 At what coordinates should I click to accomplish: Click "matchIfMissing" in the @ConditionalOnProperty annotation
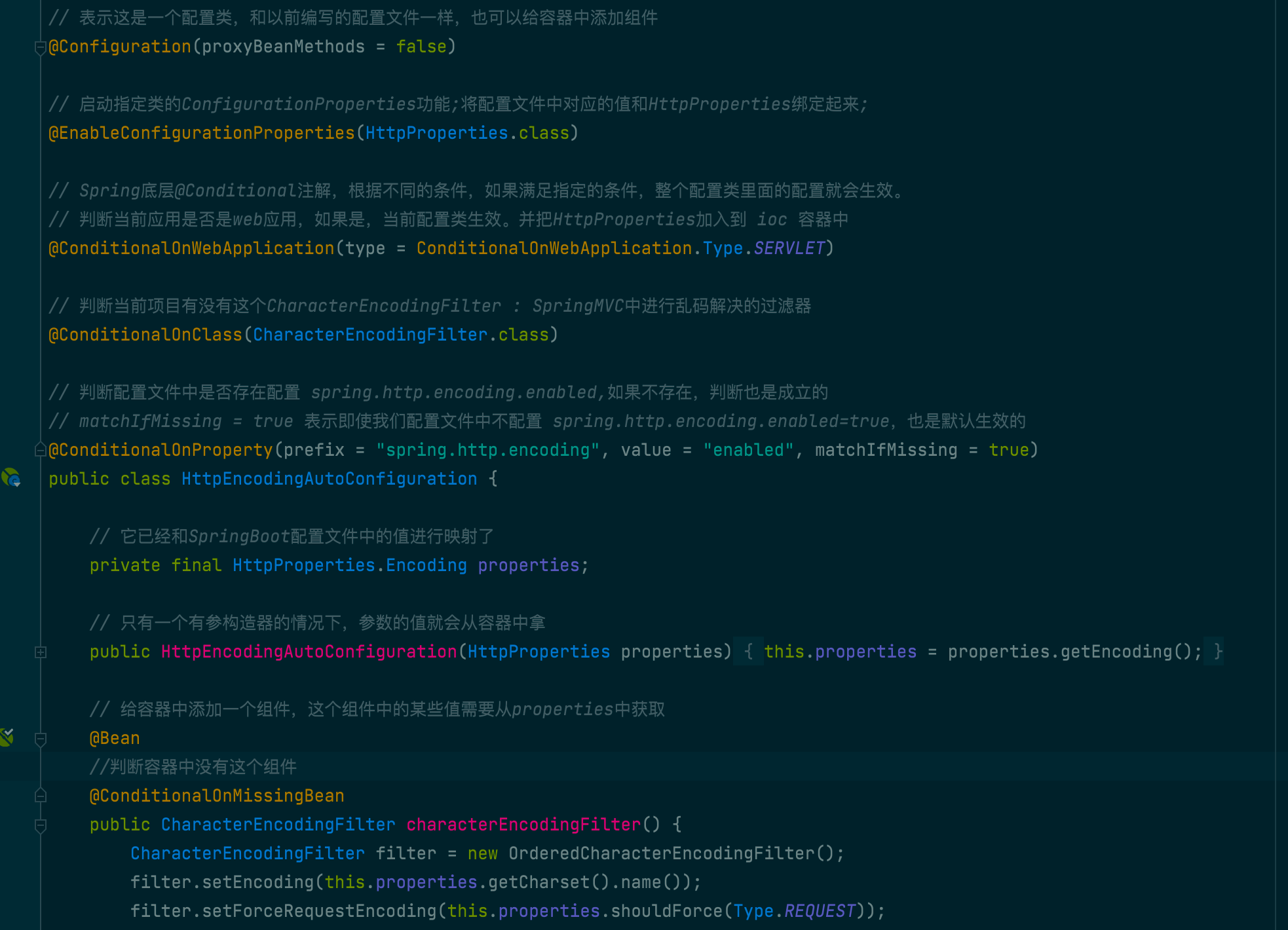(x=886, y=450)
